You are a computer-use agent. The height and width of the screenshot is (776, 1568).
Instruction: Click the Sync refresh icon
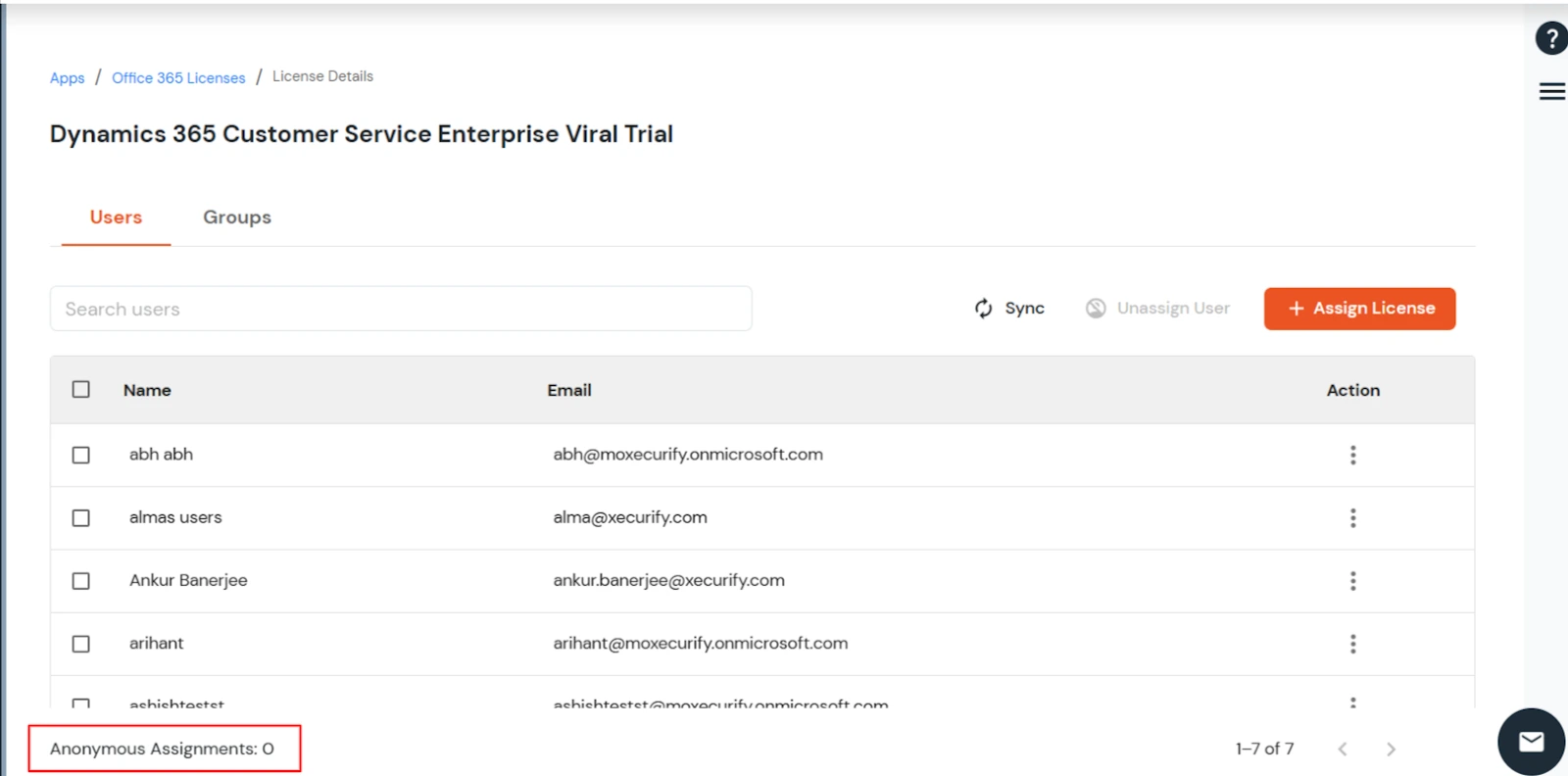[984, 309]
